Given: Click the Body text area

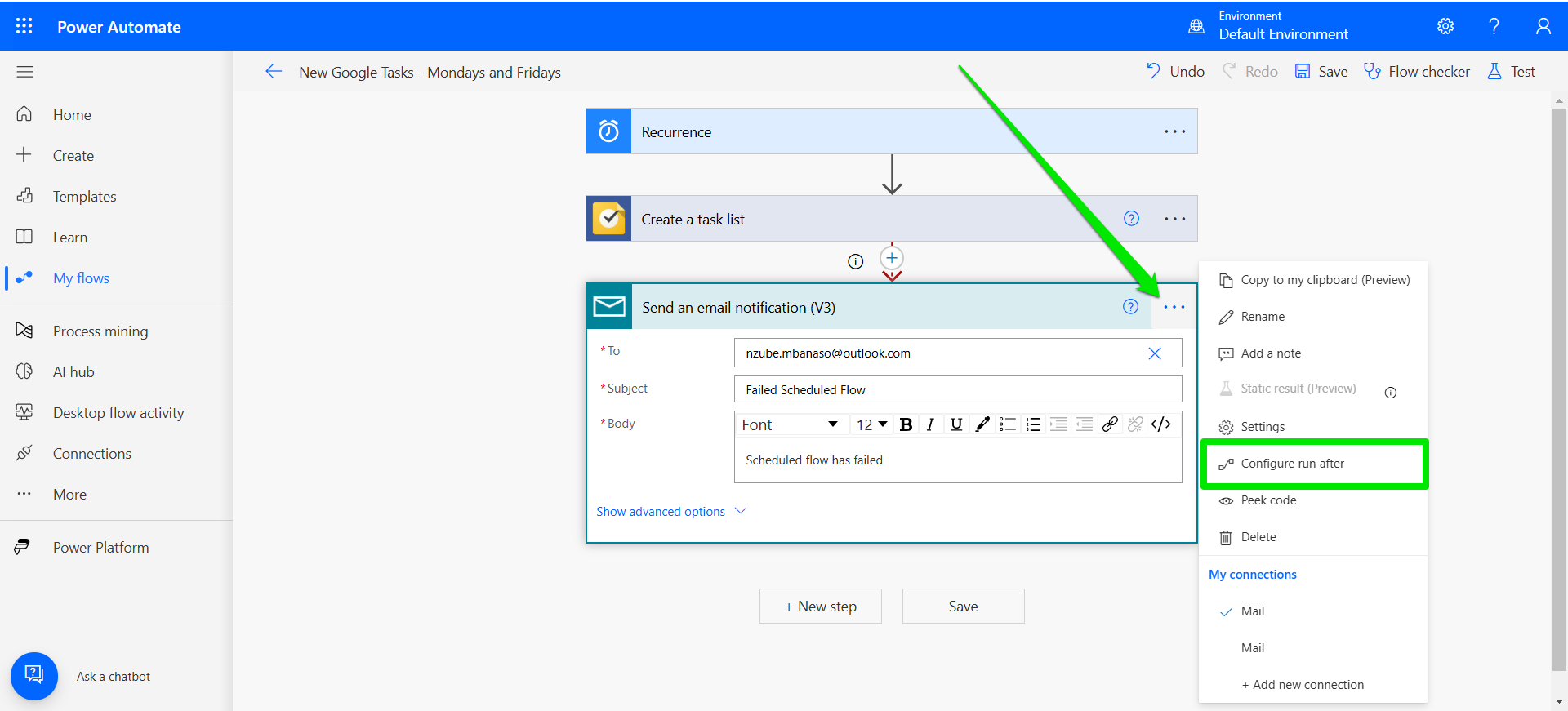Looking at the screenshot, I should coord(958,460).
